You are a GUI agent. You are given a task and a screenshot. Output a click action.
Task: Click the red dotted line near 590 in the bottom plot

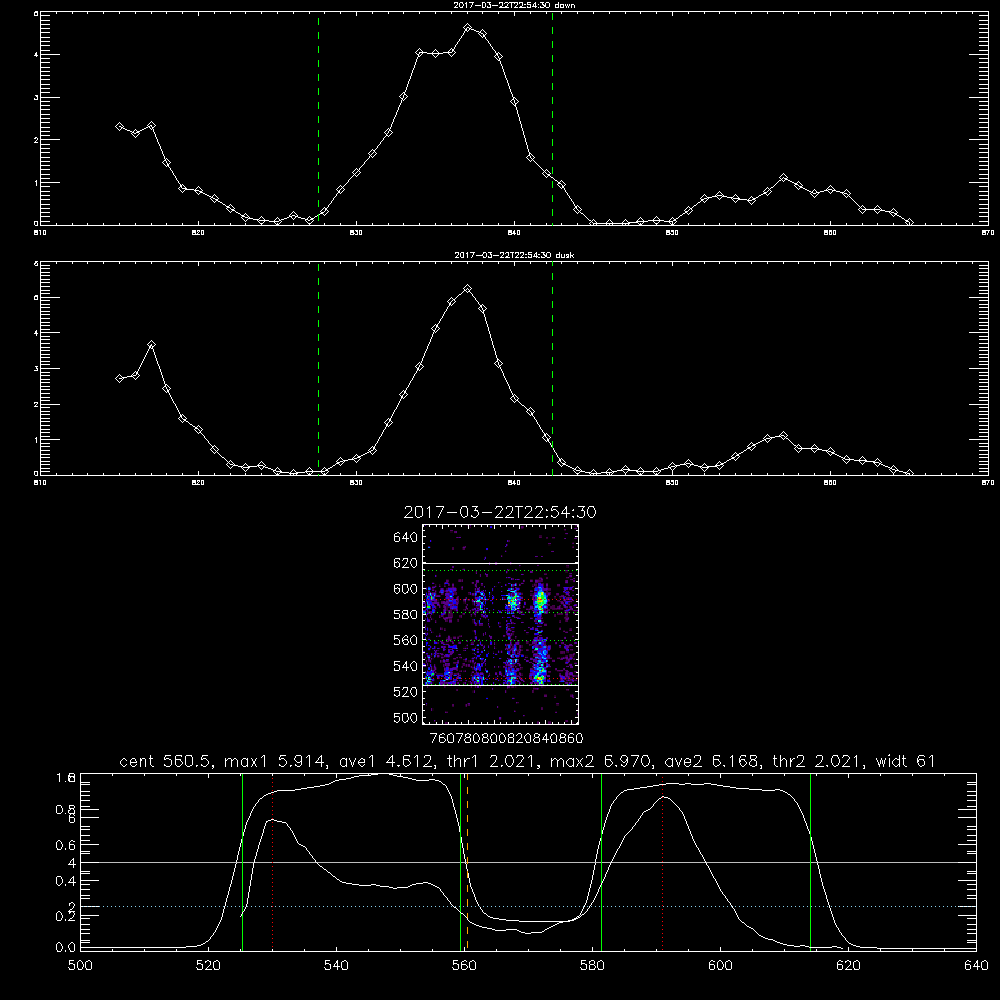pos(663,862)
